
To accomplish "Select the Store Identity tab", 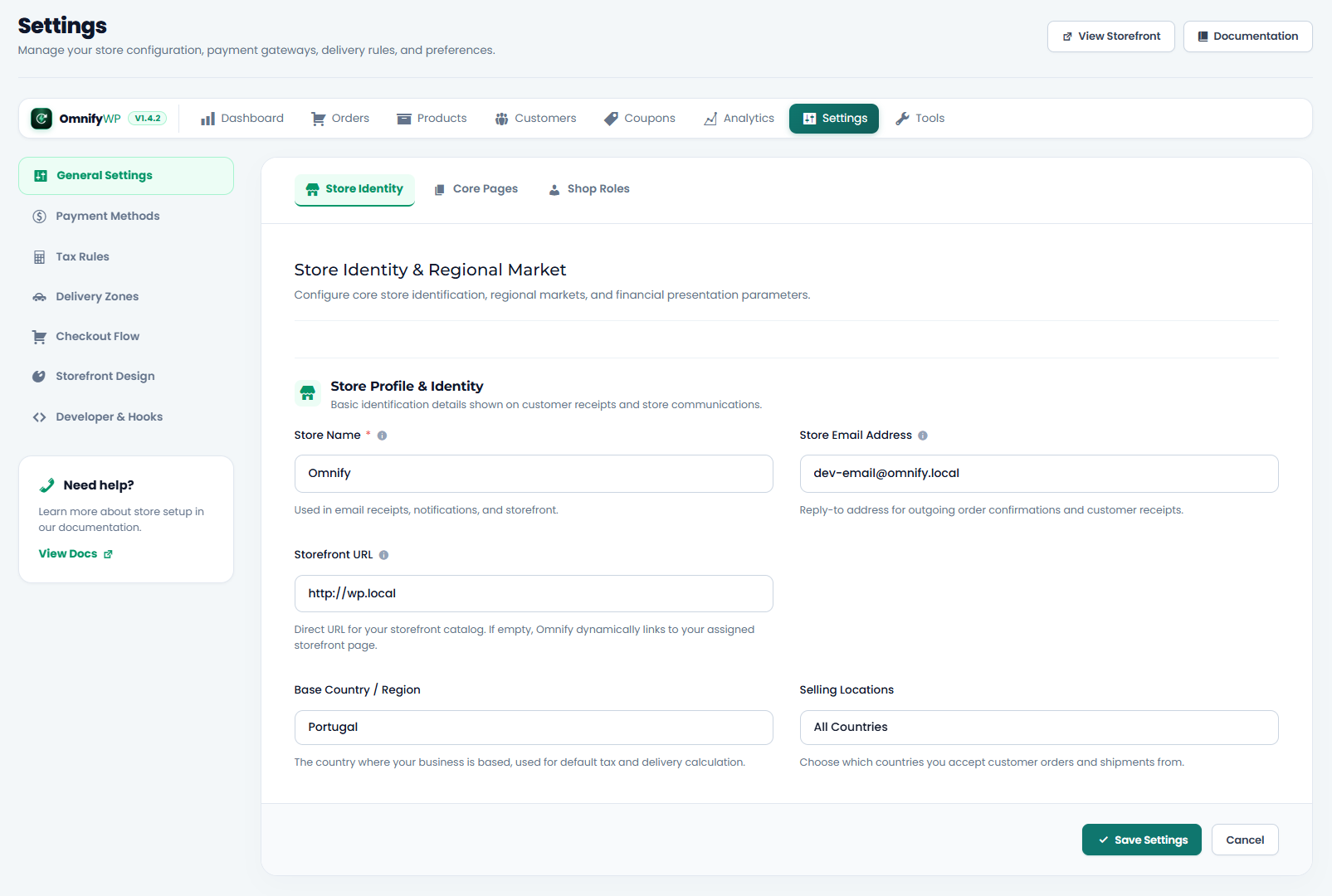I will tap(354, 190).
